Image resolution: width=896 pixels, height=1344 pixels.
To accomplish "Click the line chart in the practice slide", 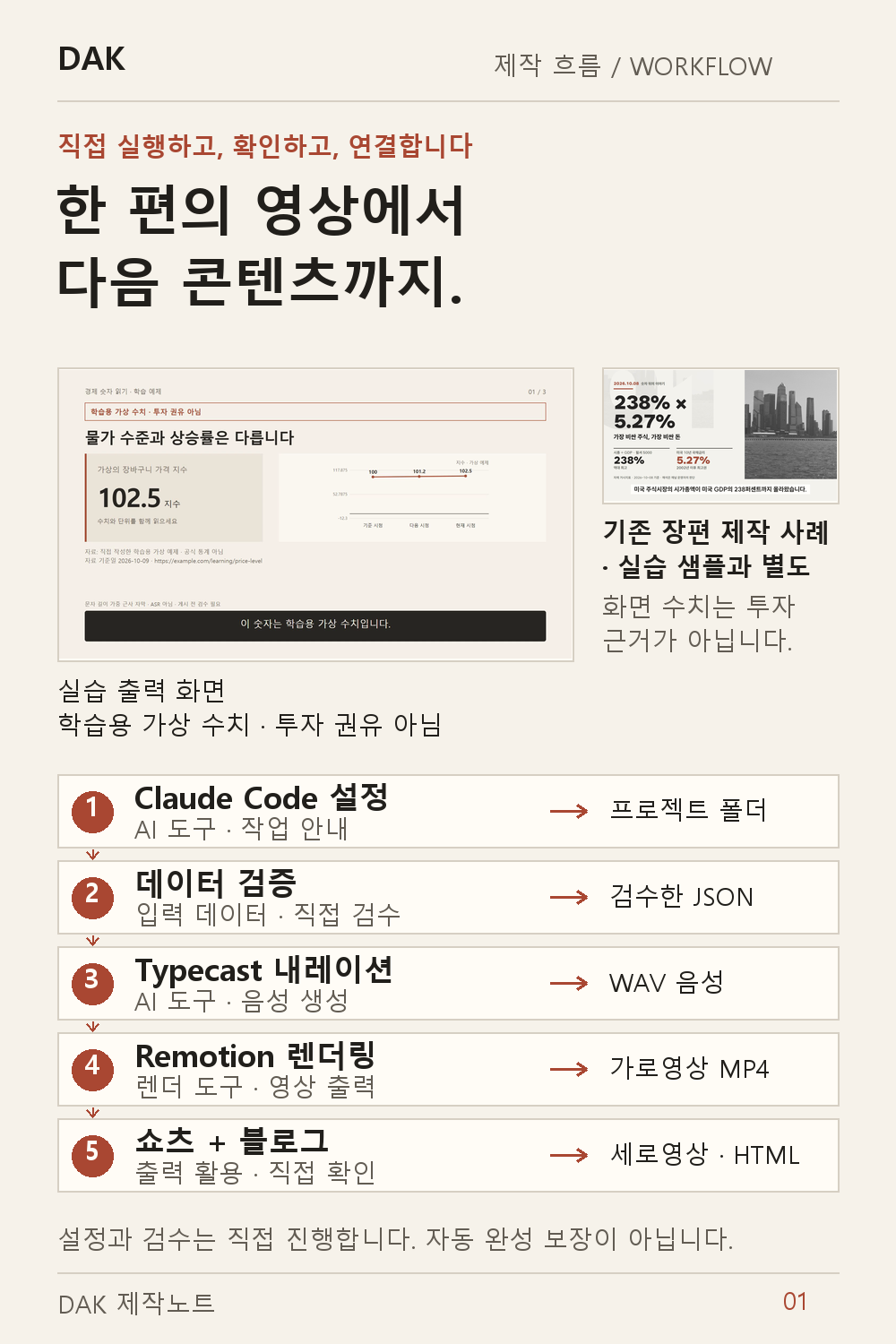I will pyautogui.click(x=412, y=497).
